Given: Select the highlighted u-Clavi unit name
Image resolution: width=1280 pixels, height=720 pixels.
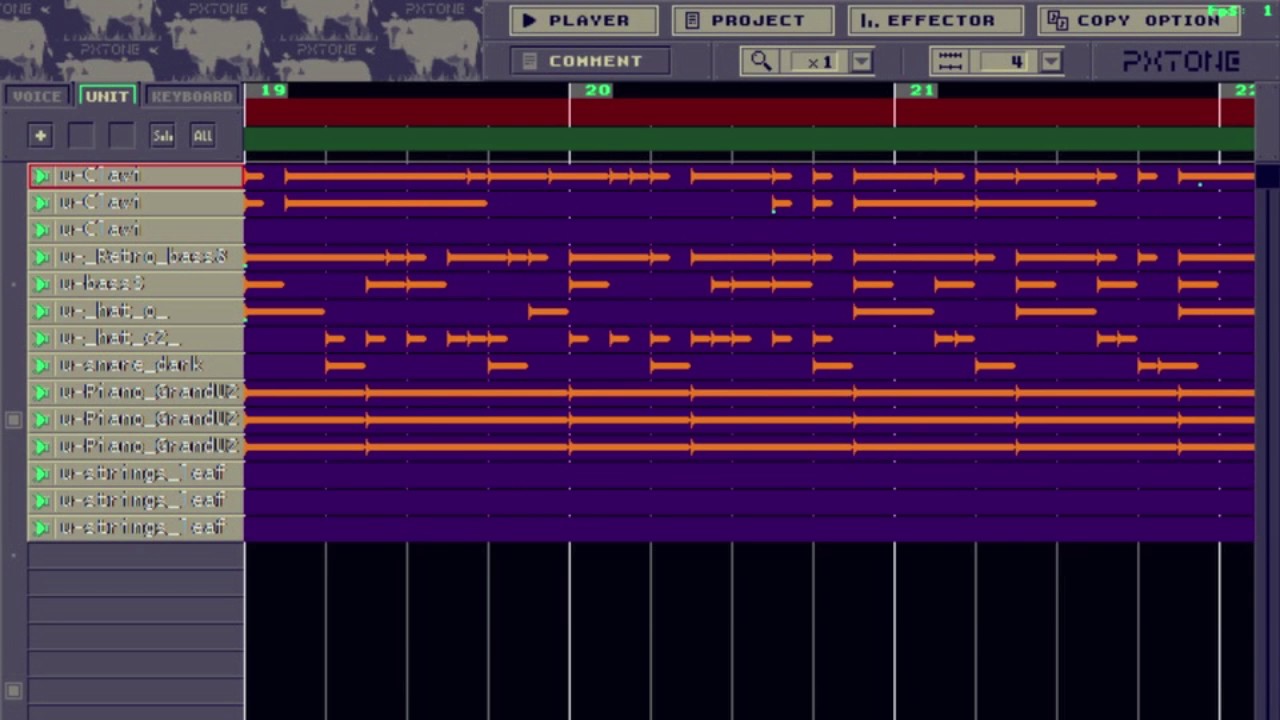Looking at the screenshot, I should pyautogui.click(x=100, y=176).
